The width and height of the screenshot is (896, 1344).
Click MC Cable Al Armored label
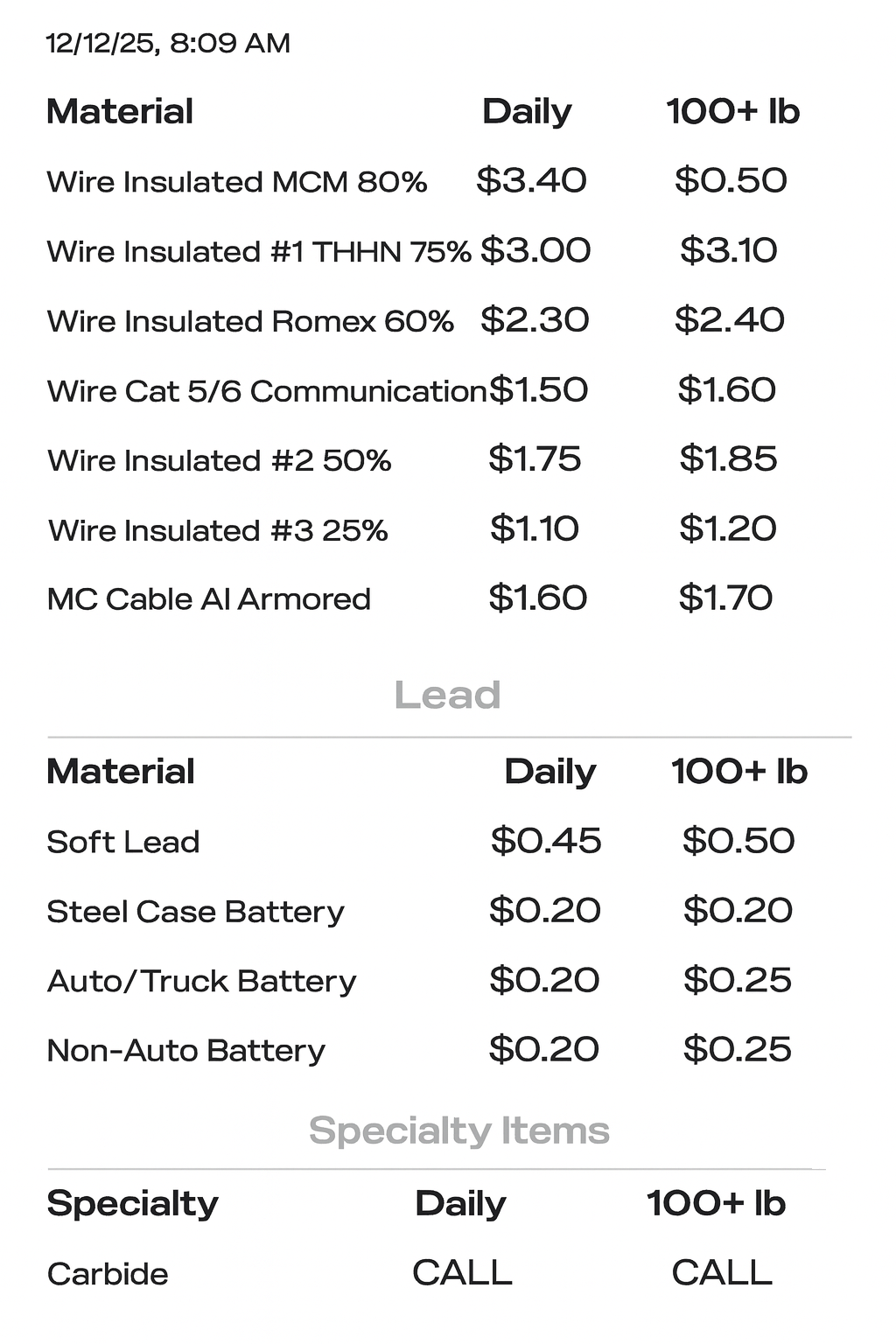(208, 599)
